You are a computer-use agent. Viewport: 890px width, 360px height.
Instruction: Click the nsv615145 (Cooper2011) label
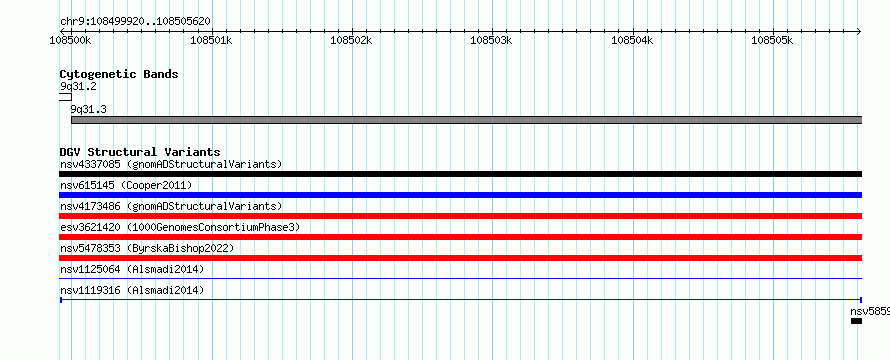[x=126, y=186]
